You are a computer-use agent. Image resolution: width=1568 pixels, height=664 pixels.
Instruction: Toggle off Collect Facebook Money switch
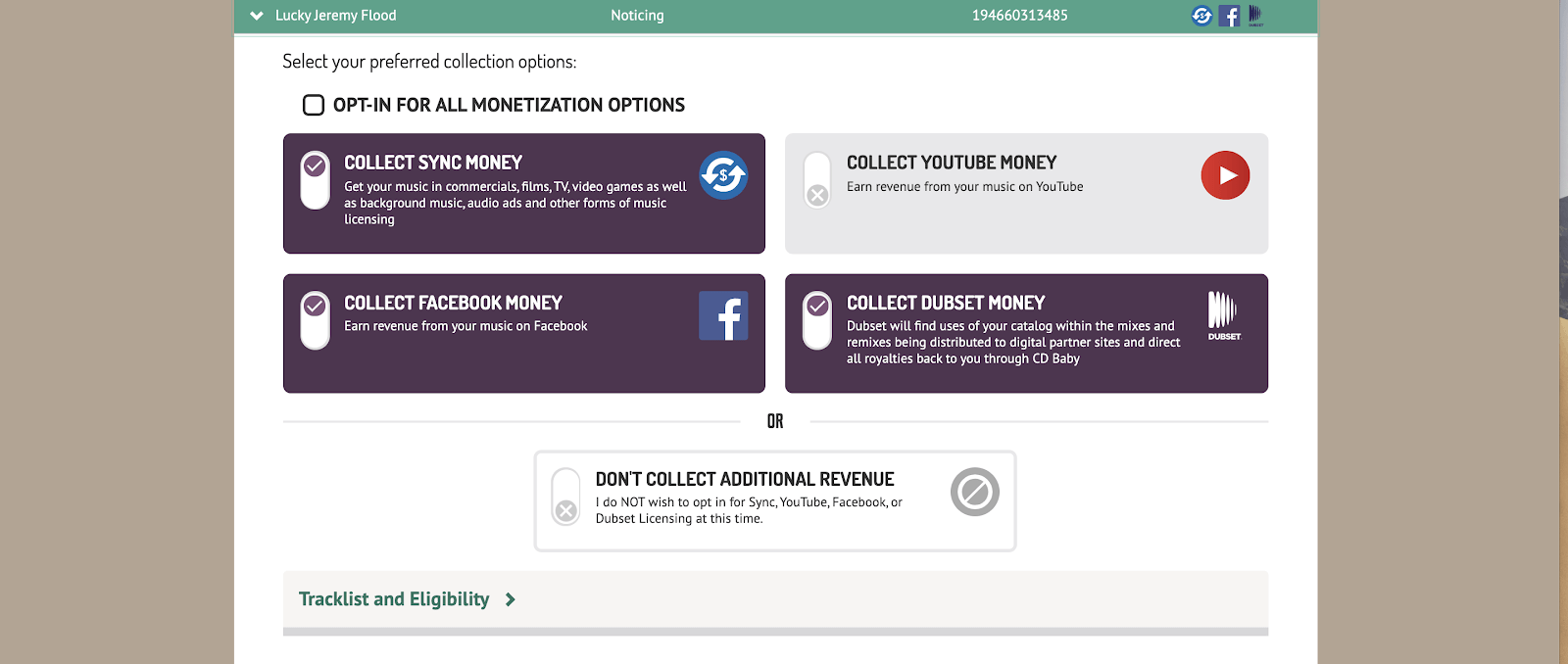pos(315,319)
